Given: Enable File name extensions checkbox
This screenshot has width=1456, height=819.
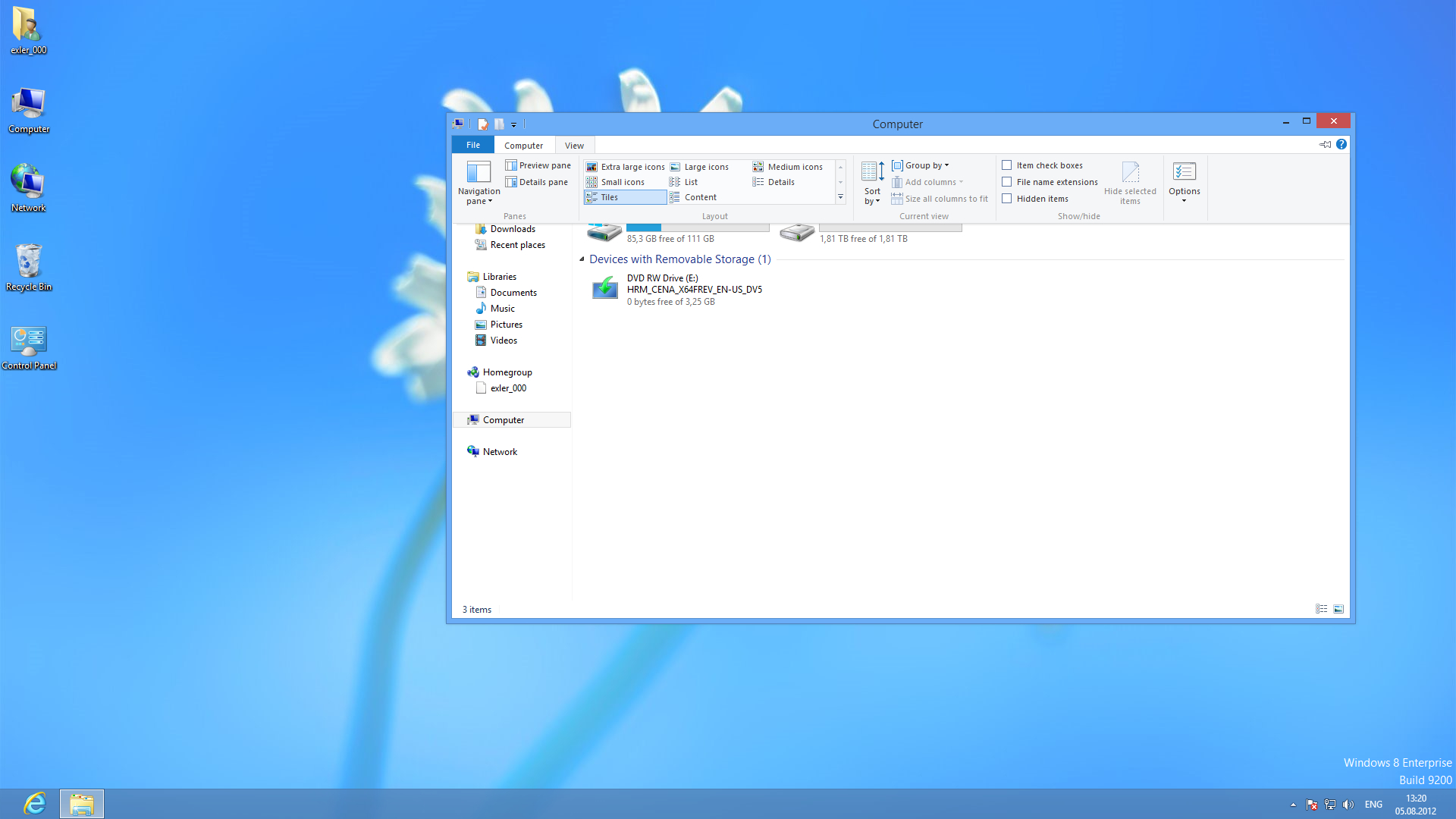Looking at the screenshot, I should (x=1007, y=182).
